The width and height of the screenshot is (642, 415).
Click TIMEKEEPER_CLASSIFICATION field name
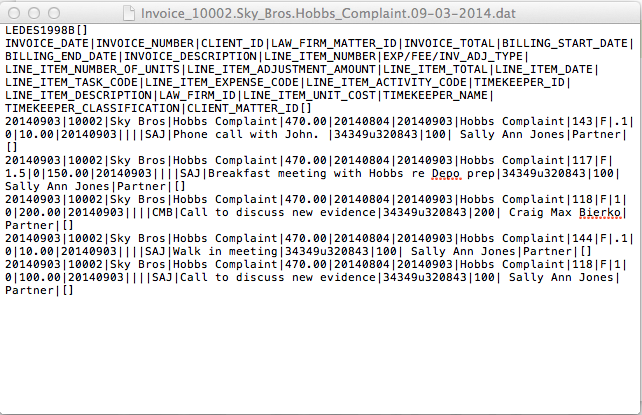(97, 108)
